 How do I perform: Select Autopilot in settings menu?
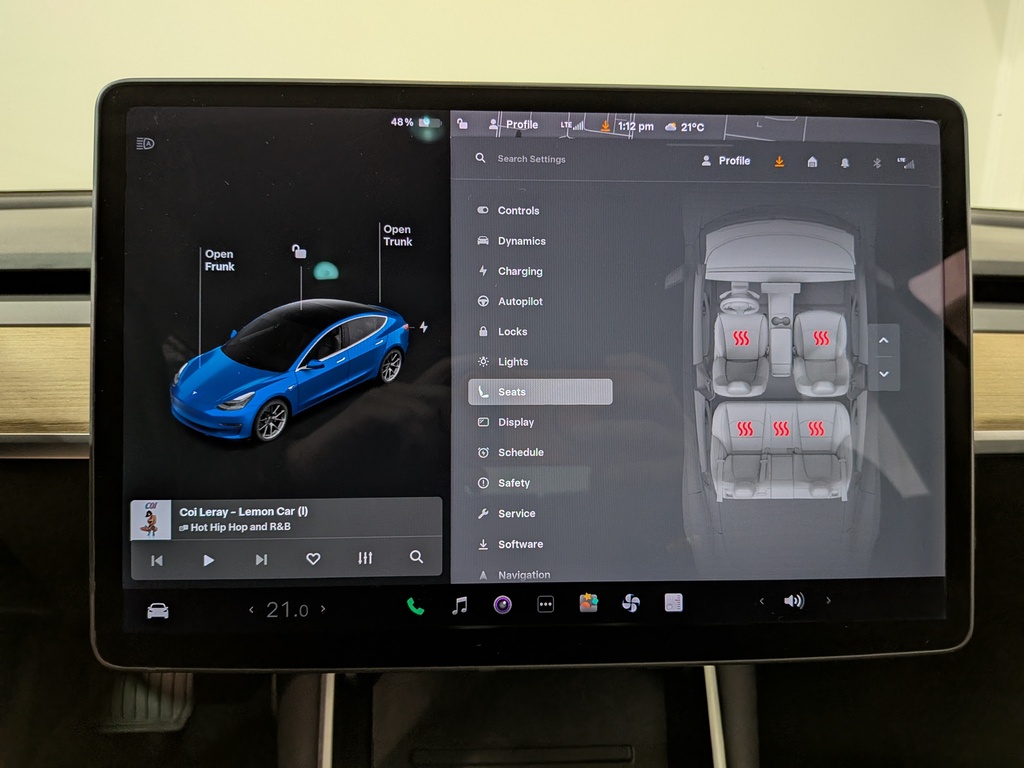point(520,301)
